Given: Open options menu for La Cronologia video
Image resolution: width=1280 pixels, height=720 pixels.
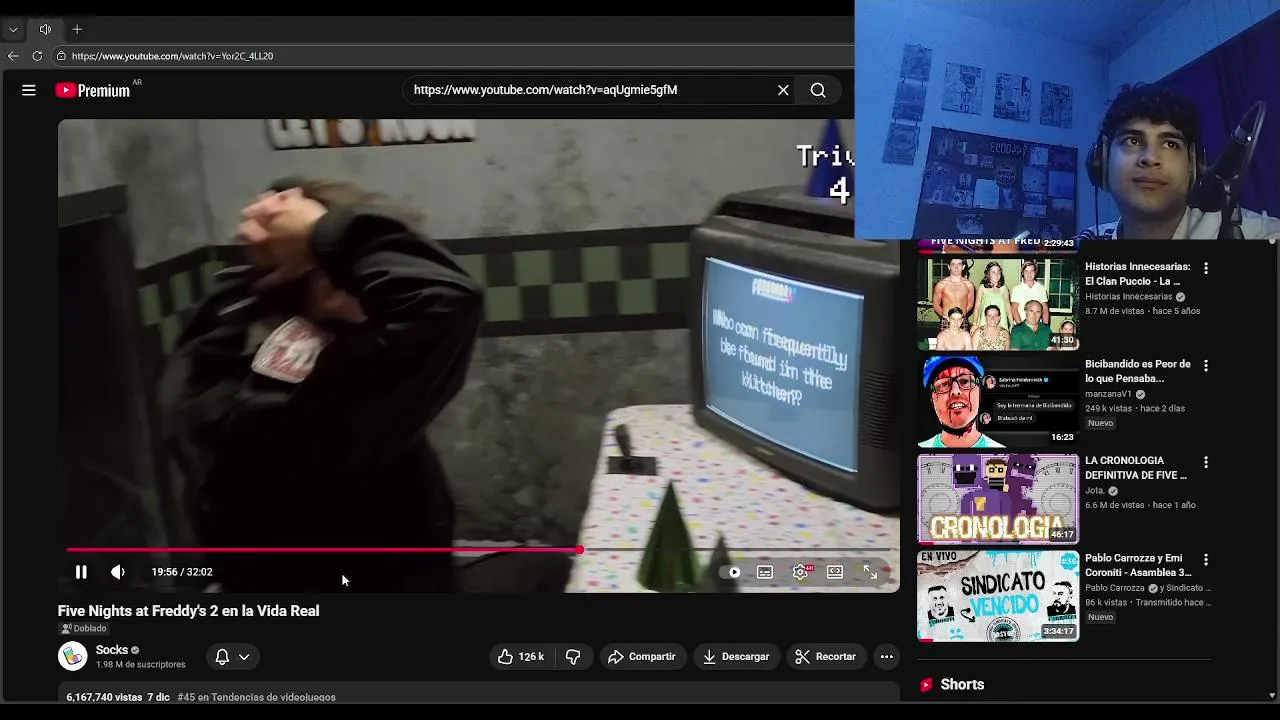Looking at the screenshot, I should coord(1205,462).
